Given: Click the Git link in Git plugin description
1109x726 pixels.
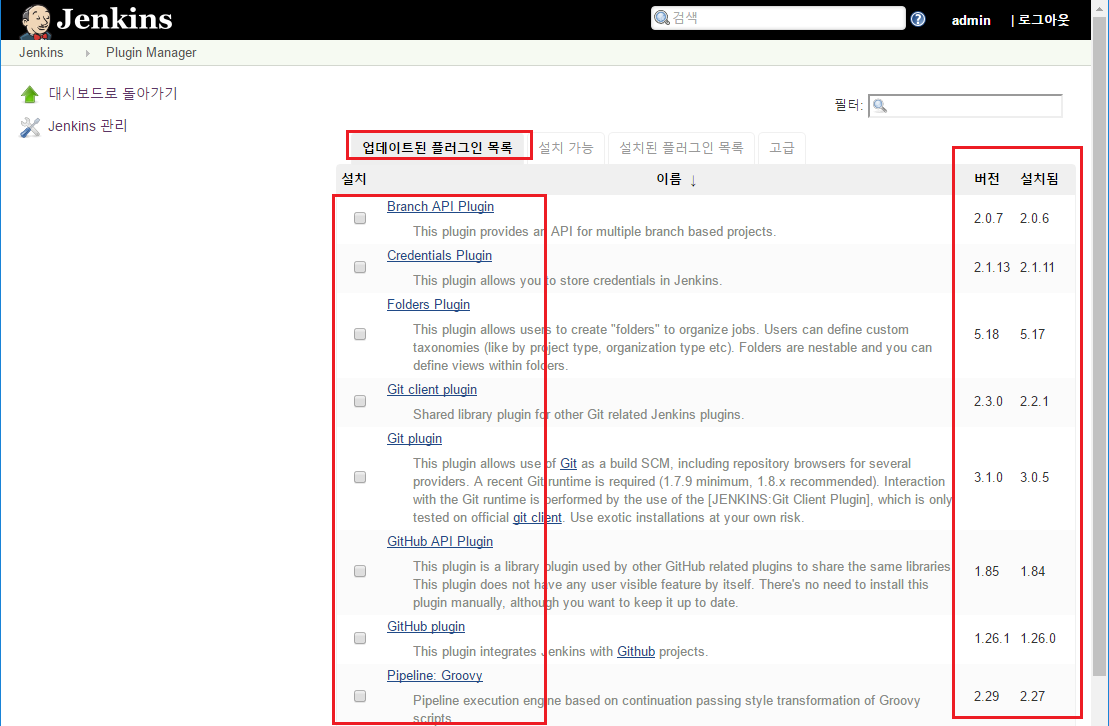Looking at the screenshot, I should pos(568,463).
